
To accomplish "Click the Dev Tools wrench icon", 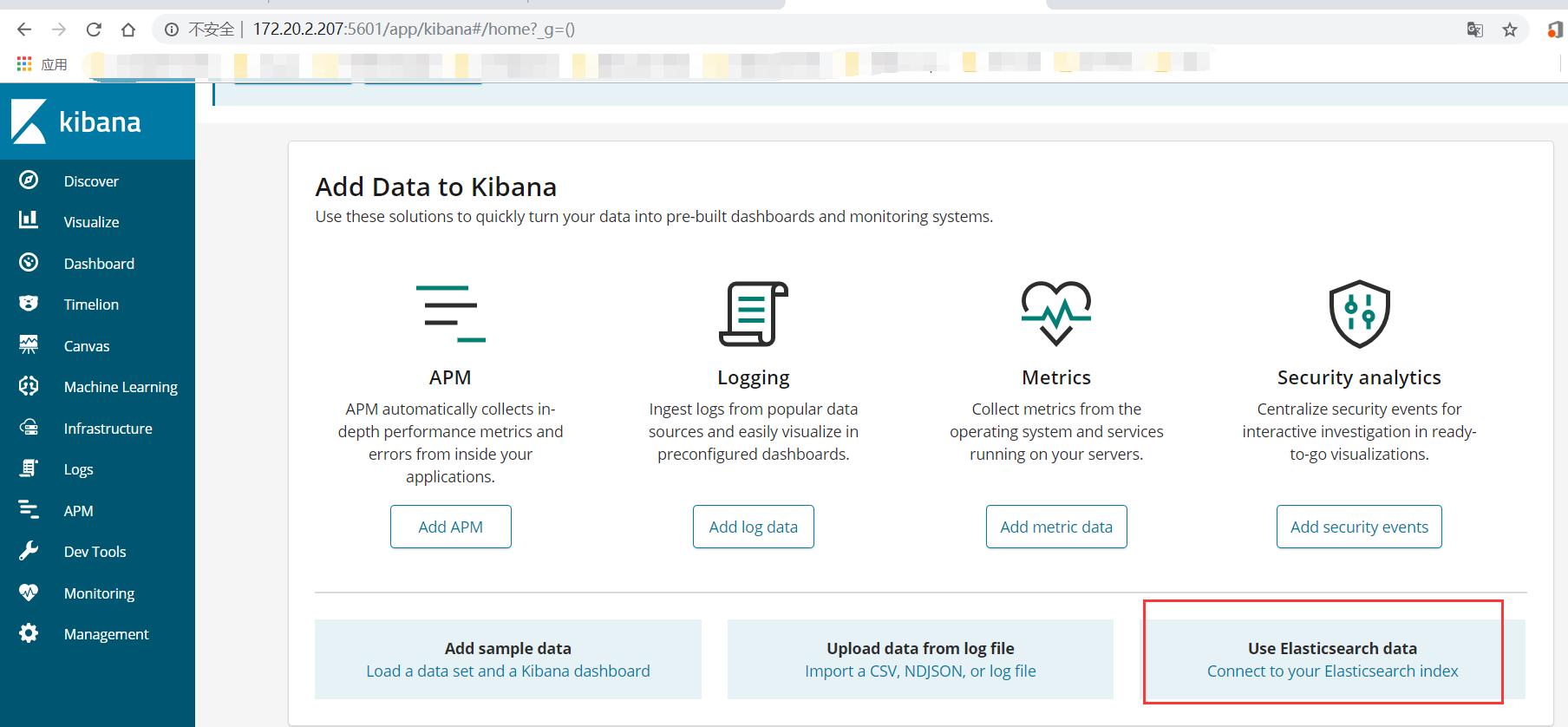I will (x=29, y=550).
